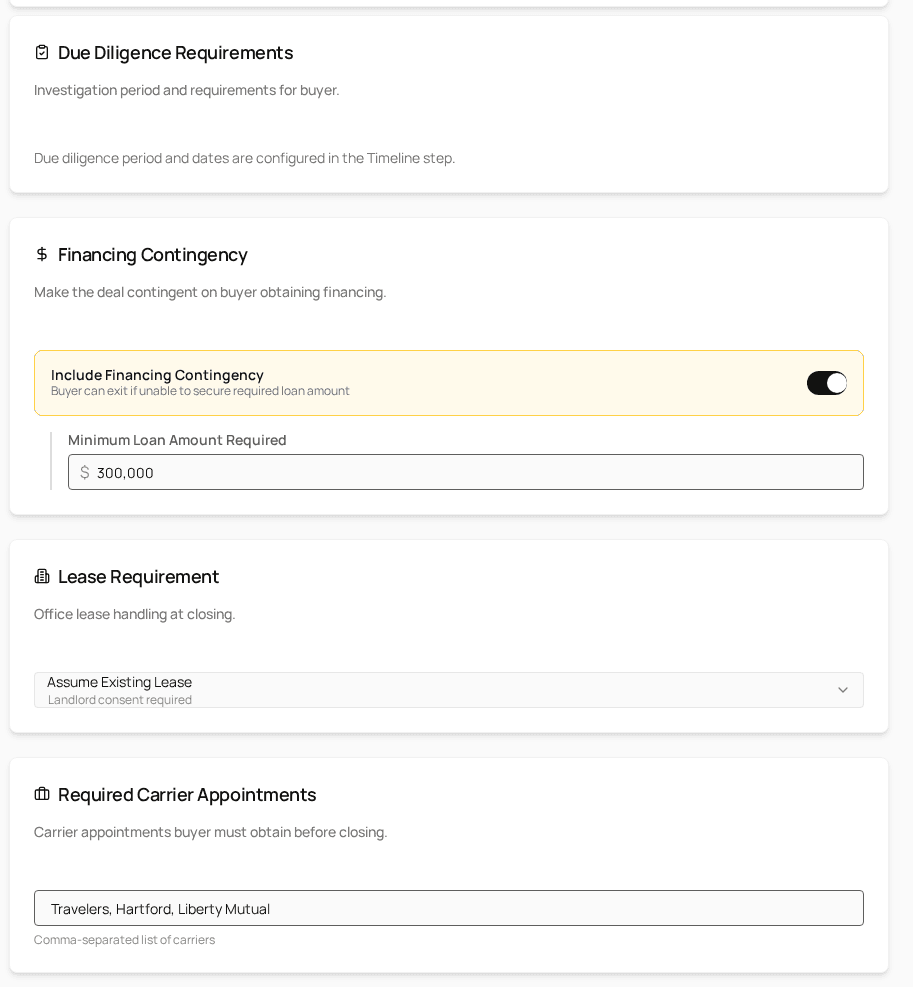Click the building icon beside Lease Requirement

pos(42,576)
